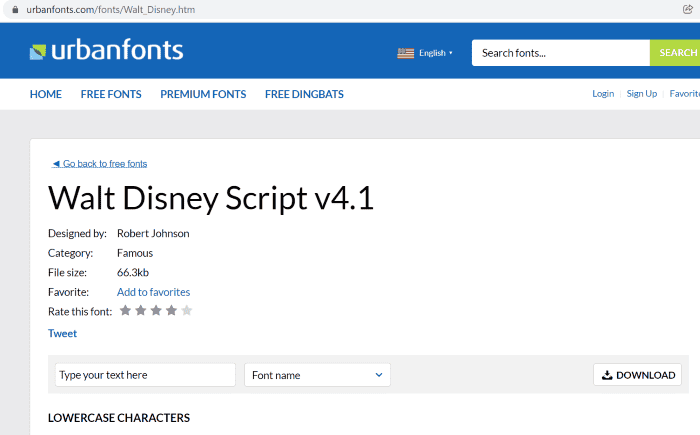This screenshot has height=435, width=700.
Task: Rate the font four stars
Action: point(171,310)
